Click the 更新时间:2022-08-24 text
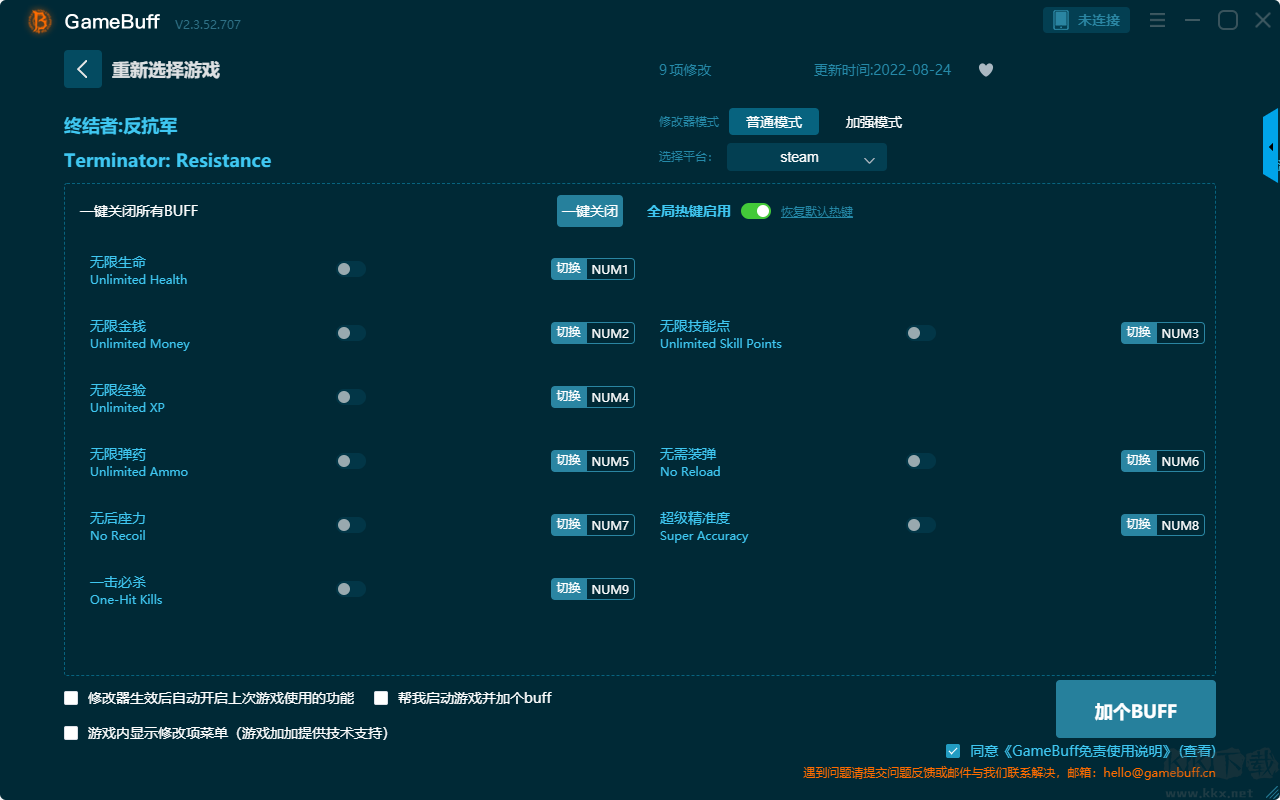 [x=883, y=70]
